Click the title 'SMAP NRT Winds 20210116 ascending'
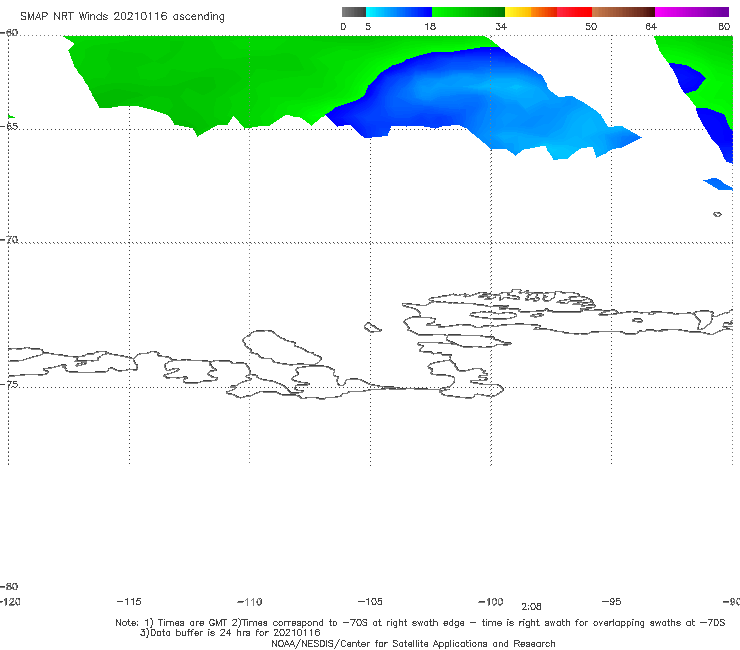 pos(122,16)
